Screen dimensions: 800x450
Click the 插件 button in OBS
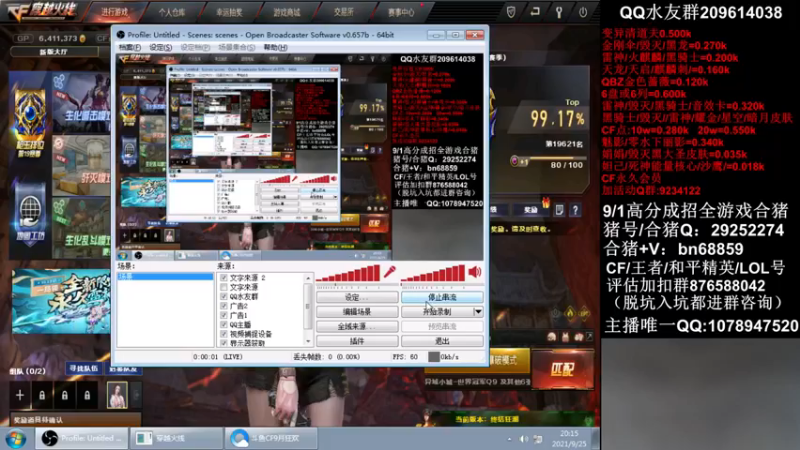(357, 340)
